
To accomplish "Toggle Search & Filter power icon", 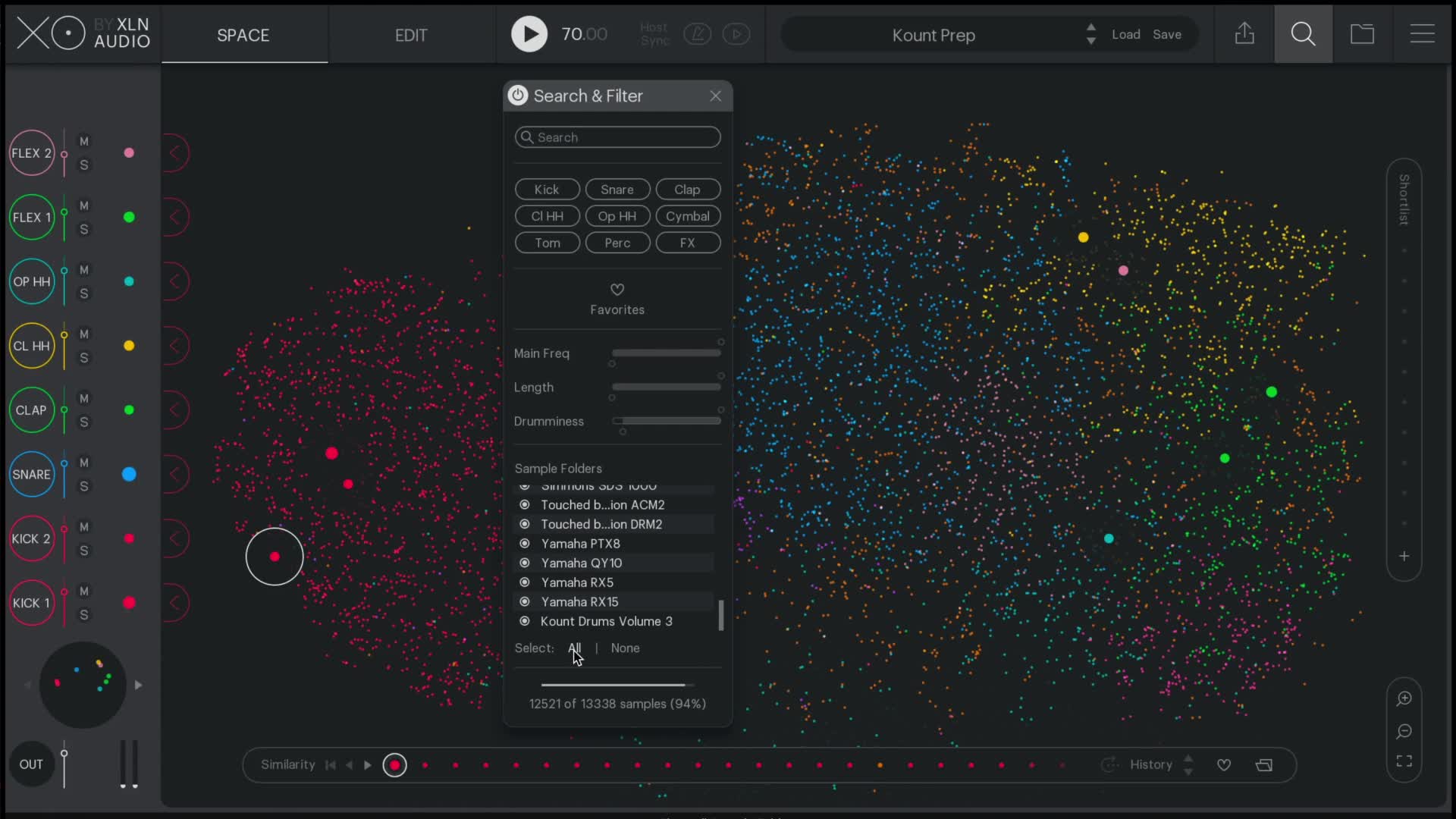I will tap(518, 96).
